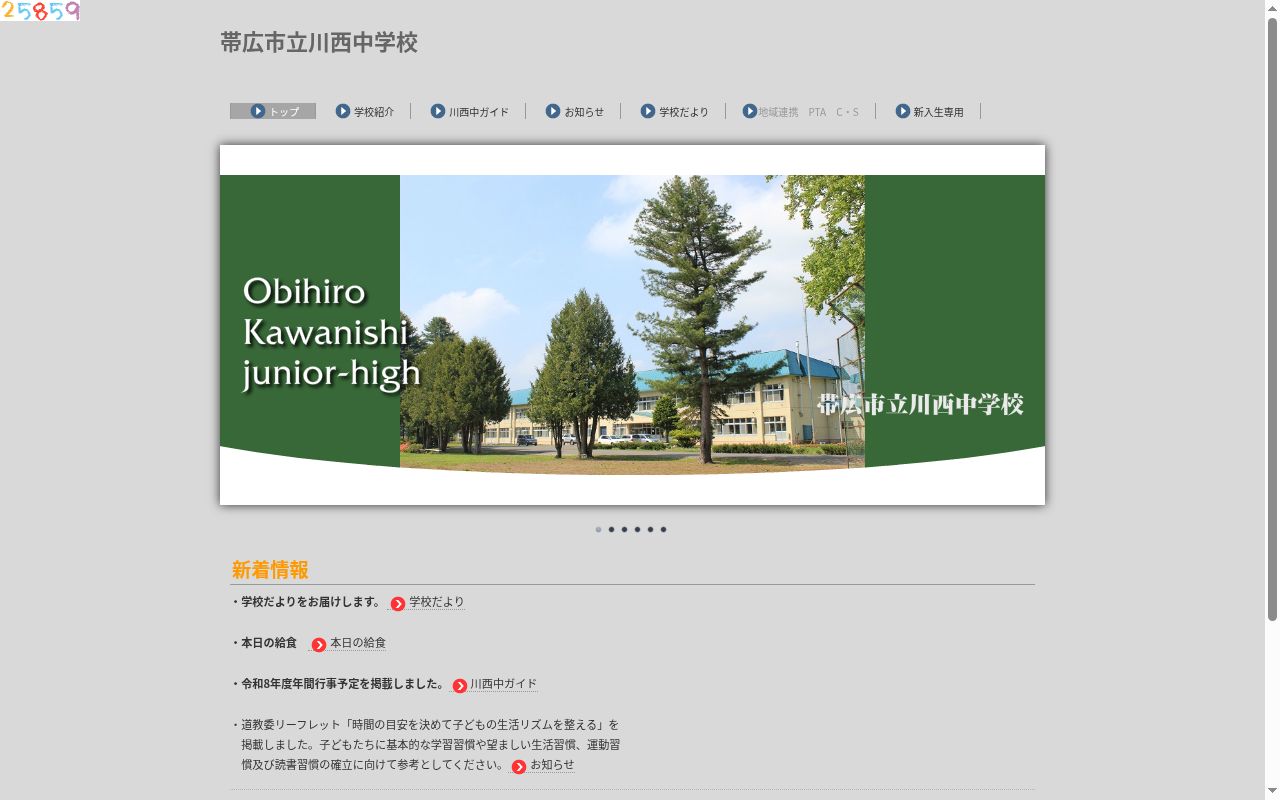Open the 本日の給食 link with red arrow

click(349, 643)
